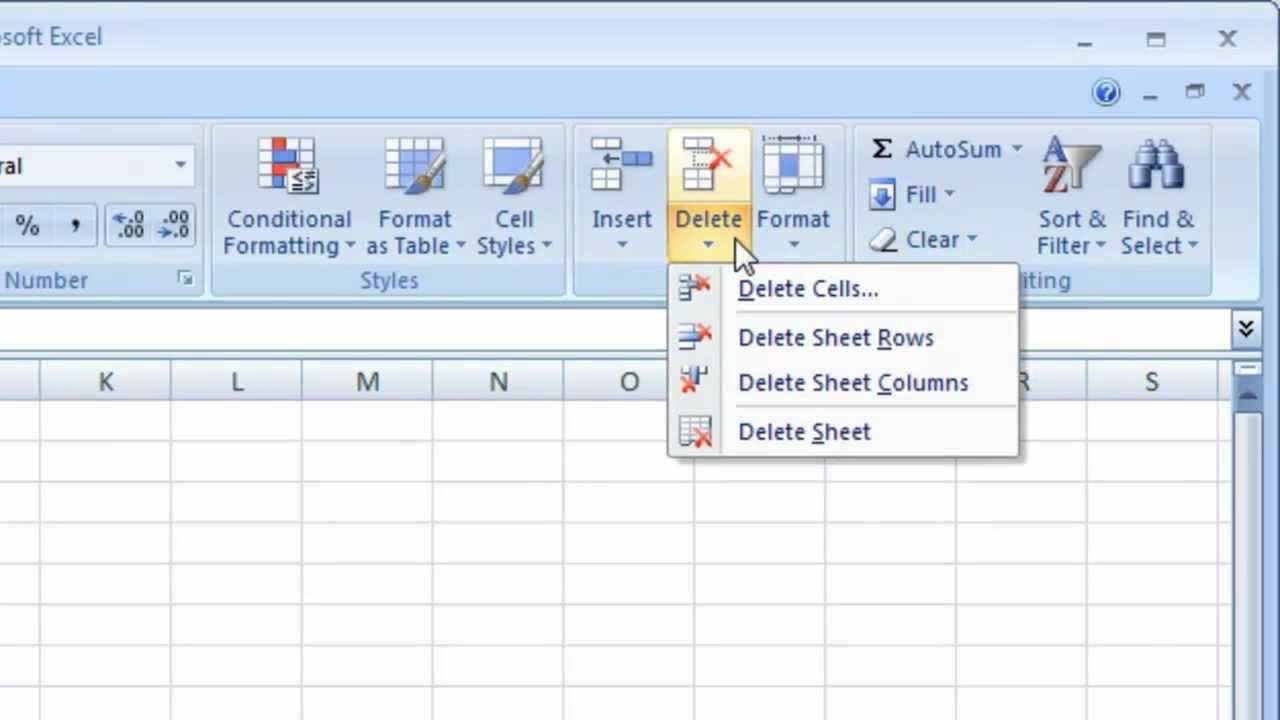Viewport: 1280px width, 720px height.
Task: Click the Conditional Formatting icon
Action: 288,166
